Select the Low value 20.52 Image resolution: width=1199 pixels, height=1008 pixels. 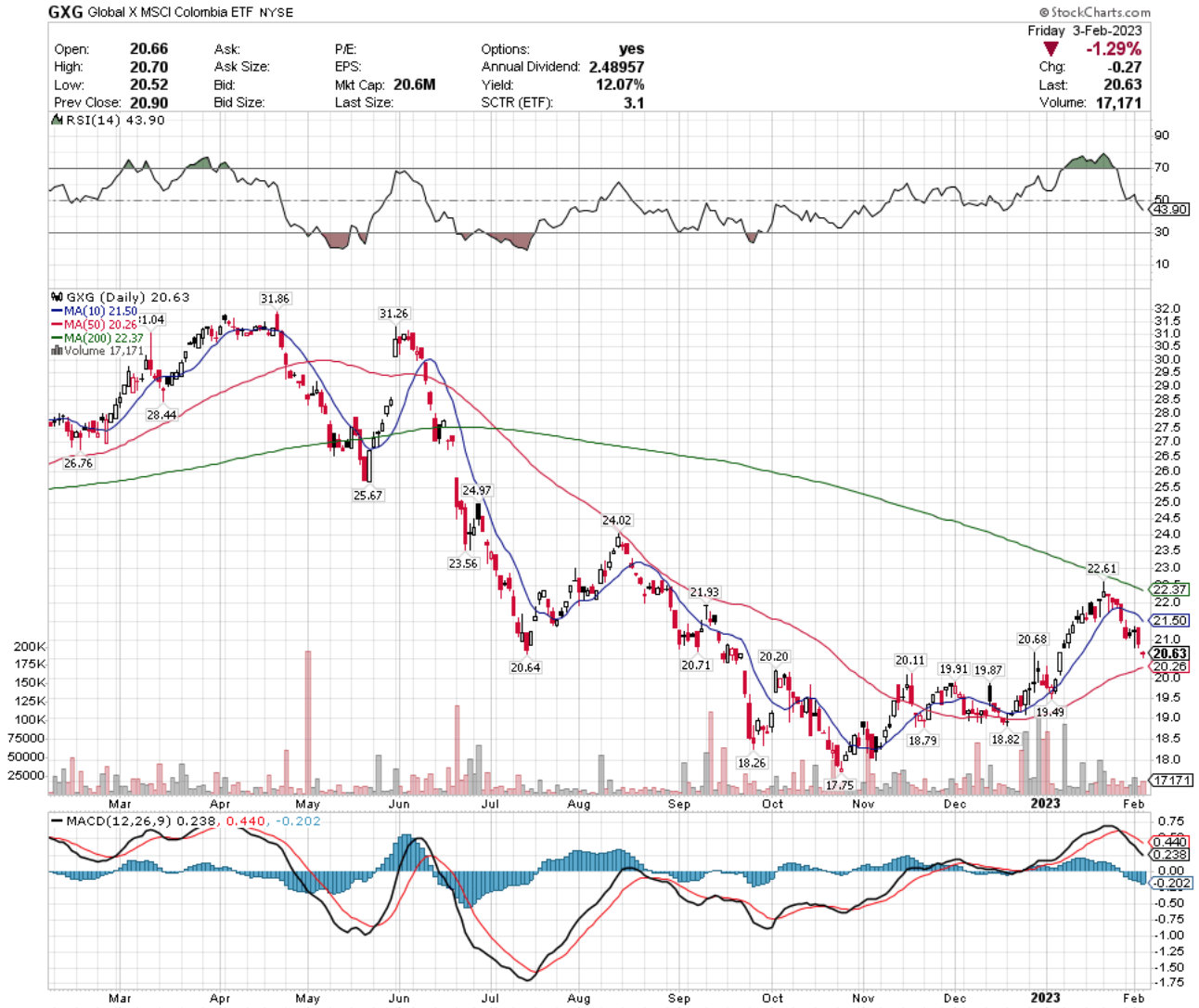[x=149, y=84]
